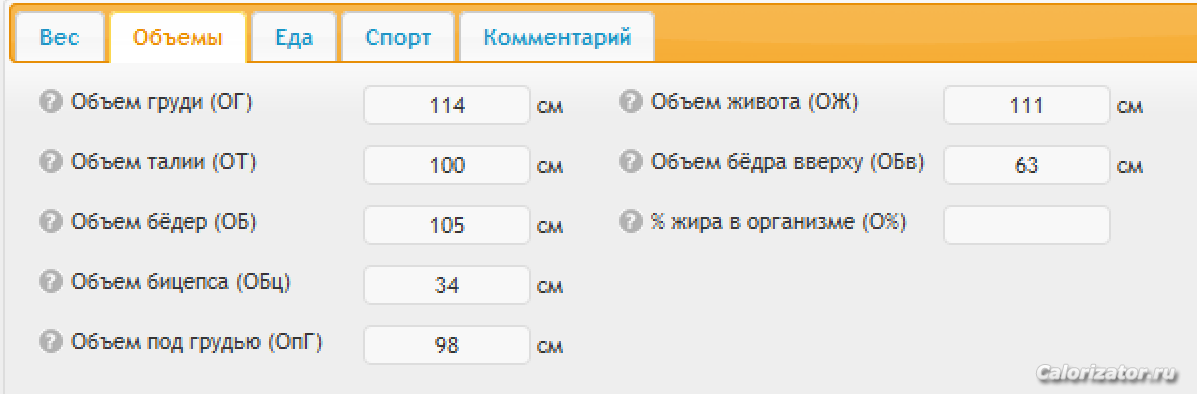Screen dimensions: 1199x394
Task: Click question icon for % жира в организме
Action: pyautogui.click(x=630, y=222)
